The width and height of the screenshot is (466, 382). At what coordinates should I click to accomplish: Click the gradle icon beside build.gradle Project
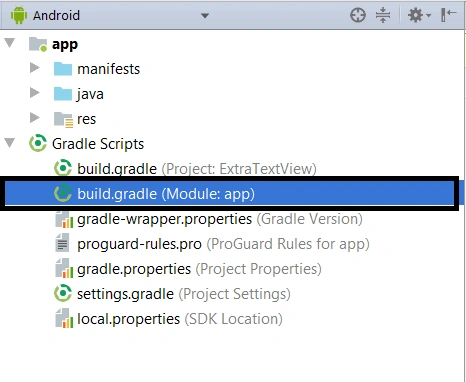pos(63,168)
